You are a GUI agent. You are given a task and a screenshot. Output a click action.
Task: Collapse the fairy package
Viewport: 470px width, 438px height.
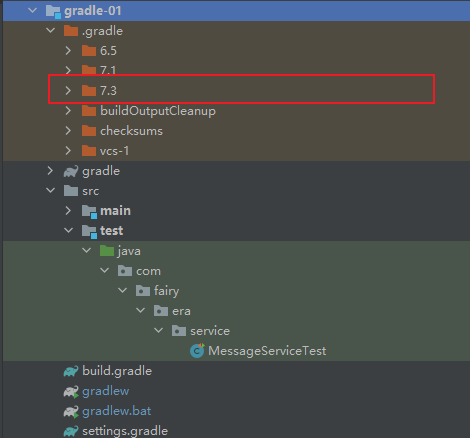[122, 291]
